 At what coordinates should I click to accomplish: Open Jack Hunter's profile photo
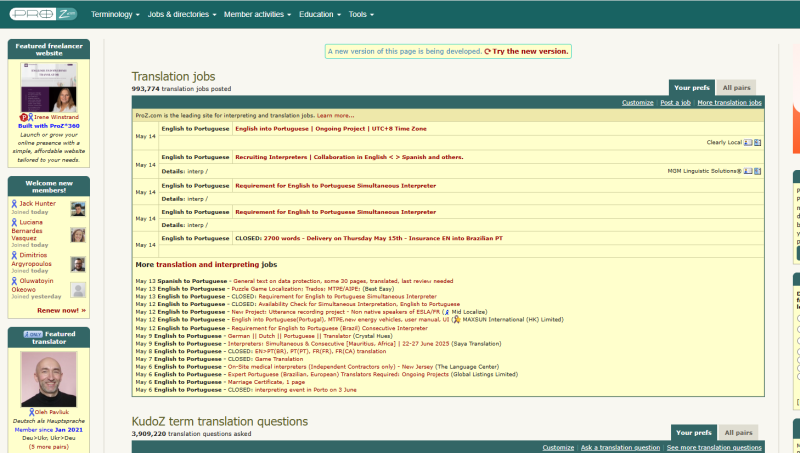78,209
